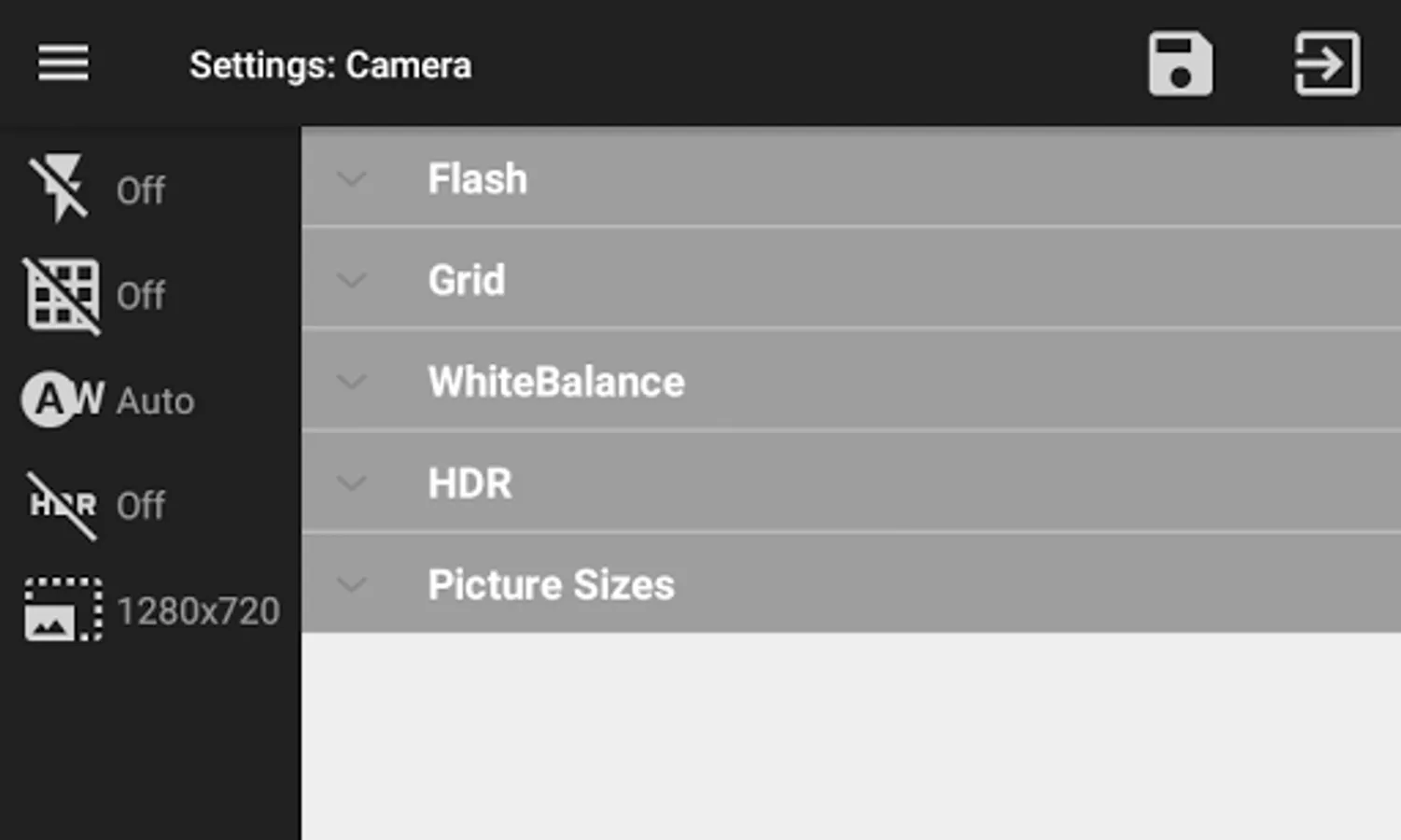1401x840 pixels.
Task: Click the Grid row label
Action: point(466,280)
